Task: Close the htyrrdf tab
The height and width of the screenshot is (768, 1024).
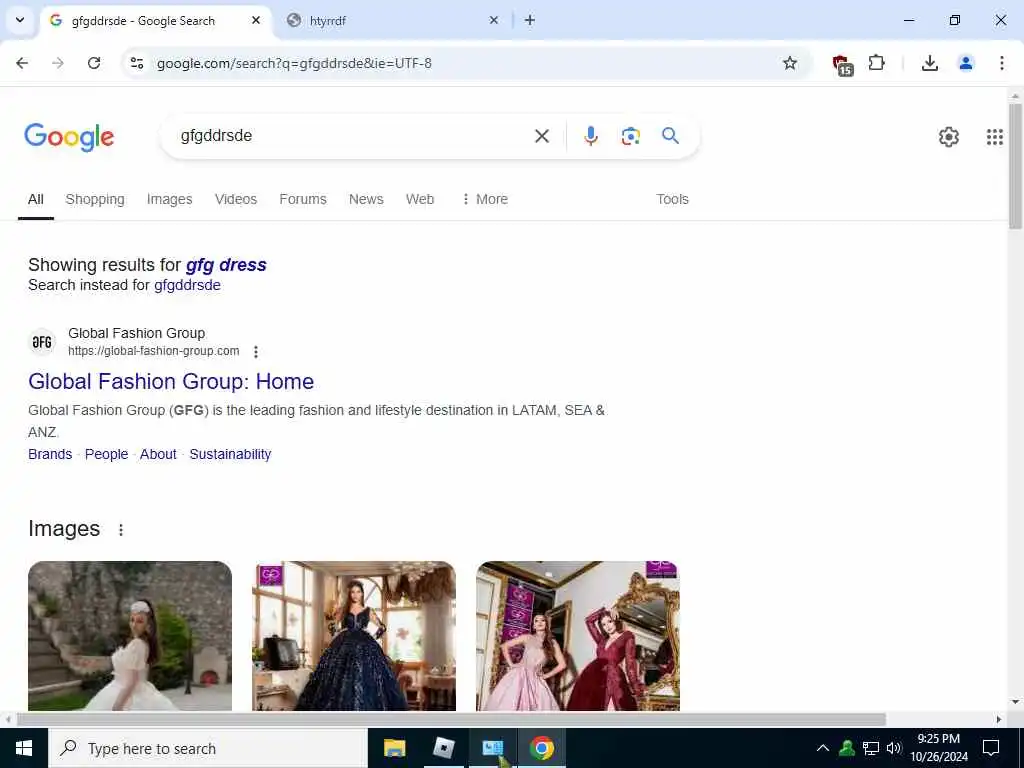Action: (494, 20)
